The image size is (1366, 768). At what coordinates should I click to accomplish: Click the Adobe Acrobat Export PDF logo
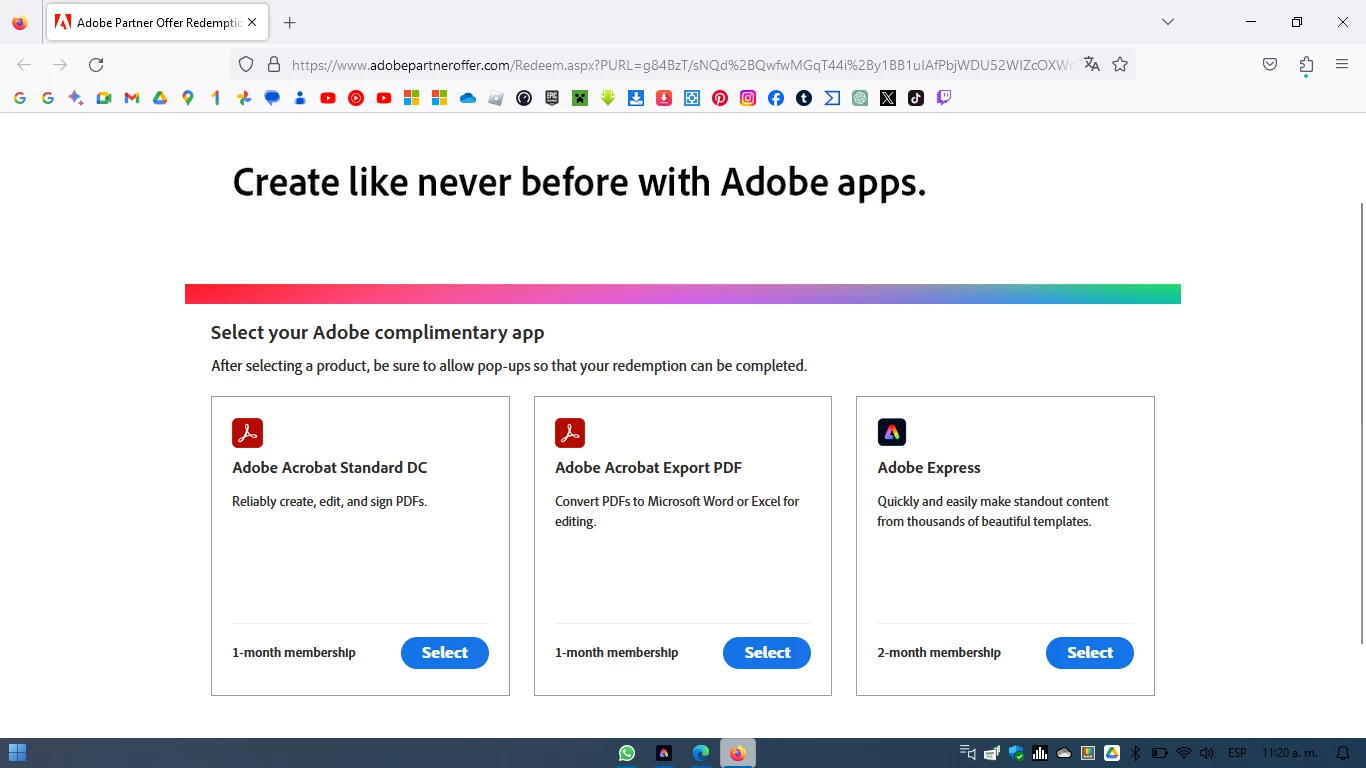pos(570,433)
